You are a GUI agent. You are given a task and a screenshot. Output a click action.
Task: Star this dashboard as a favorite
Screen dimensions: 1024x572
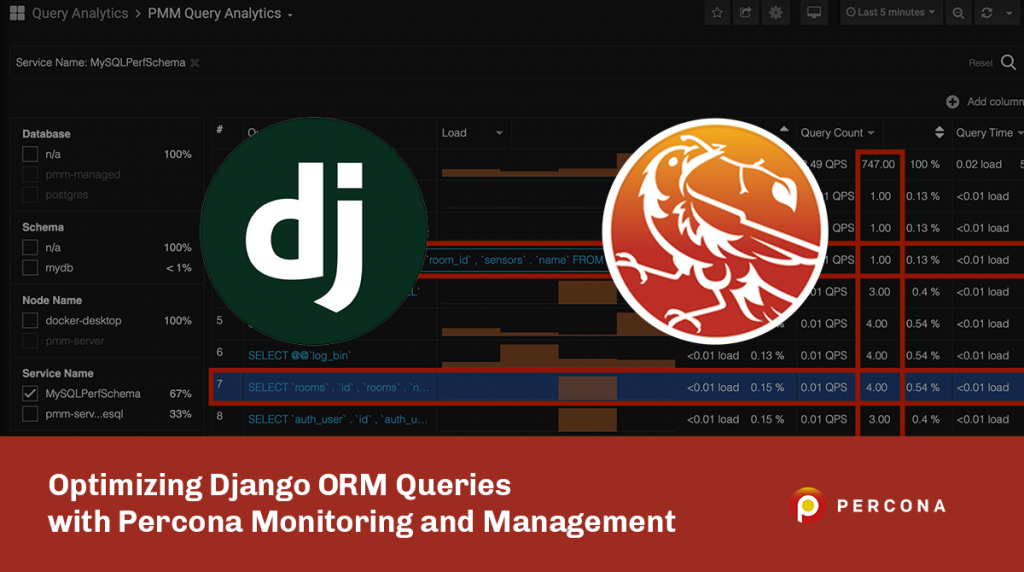point(718,13)
